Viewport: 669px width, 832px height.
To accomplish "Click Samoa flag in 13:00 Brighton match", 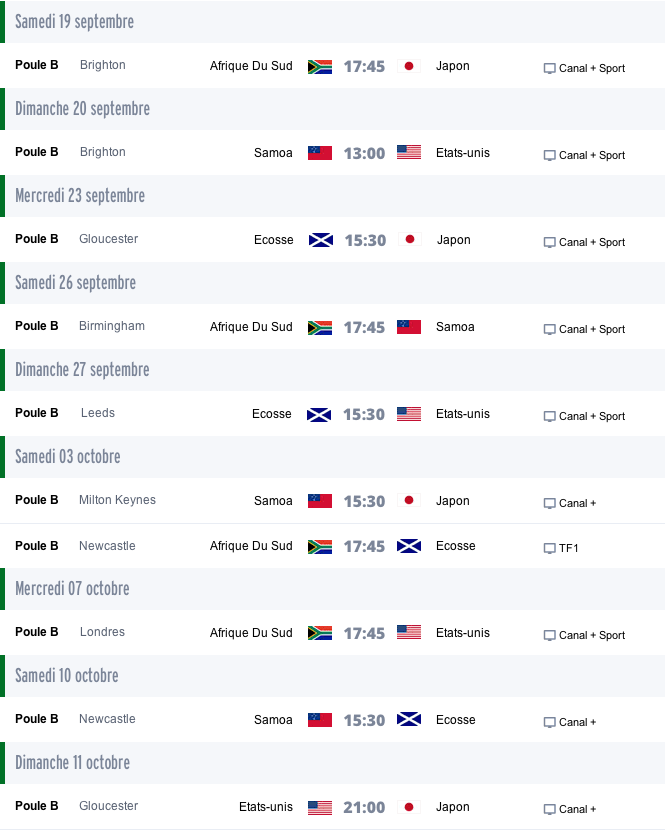I will (320, 153).
